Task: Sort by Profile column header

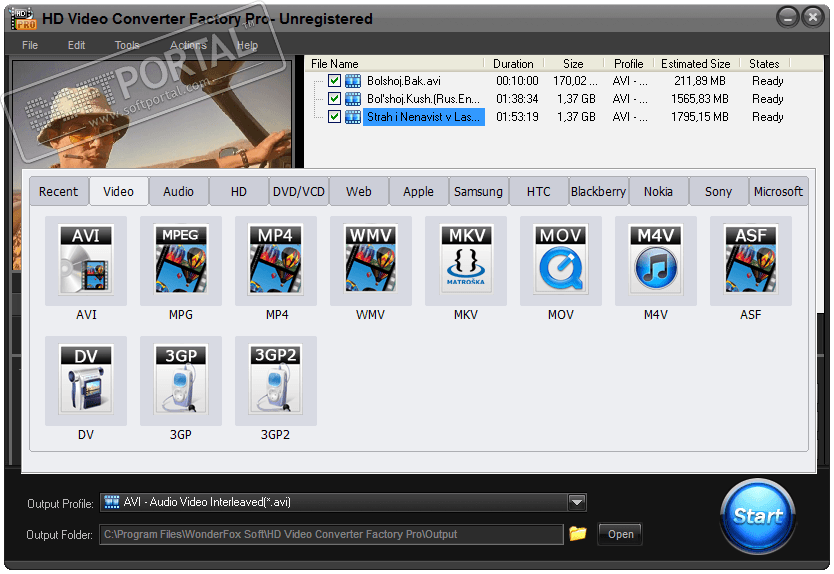Action: [x=629, y=64]
